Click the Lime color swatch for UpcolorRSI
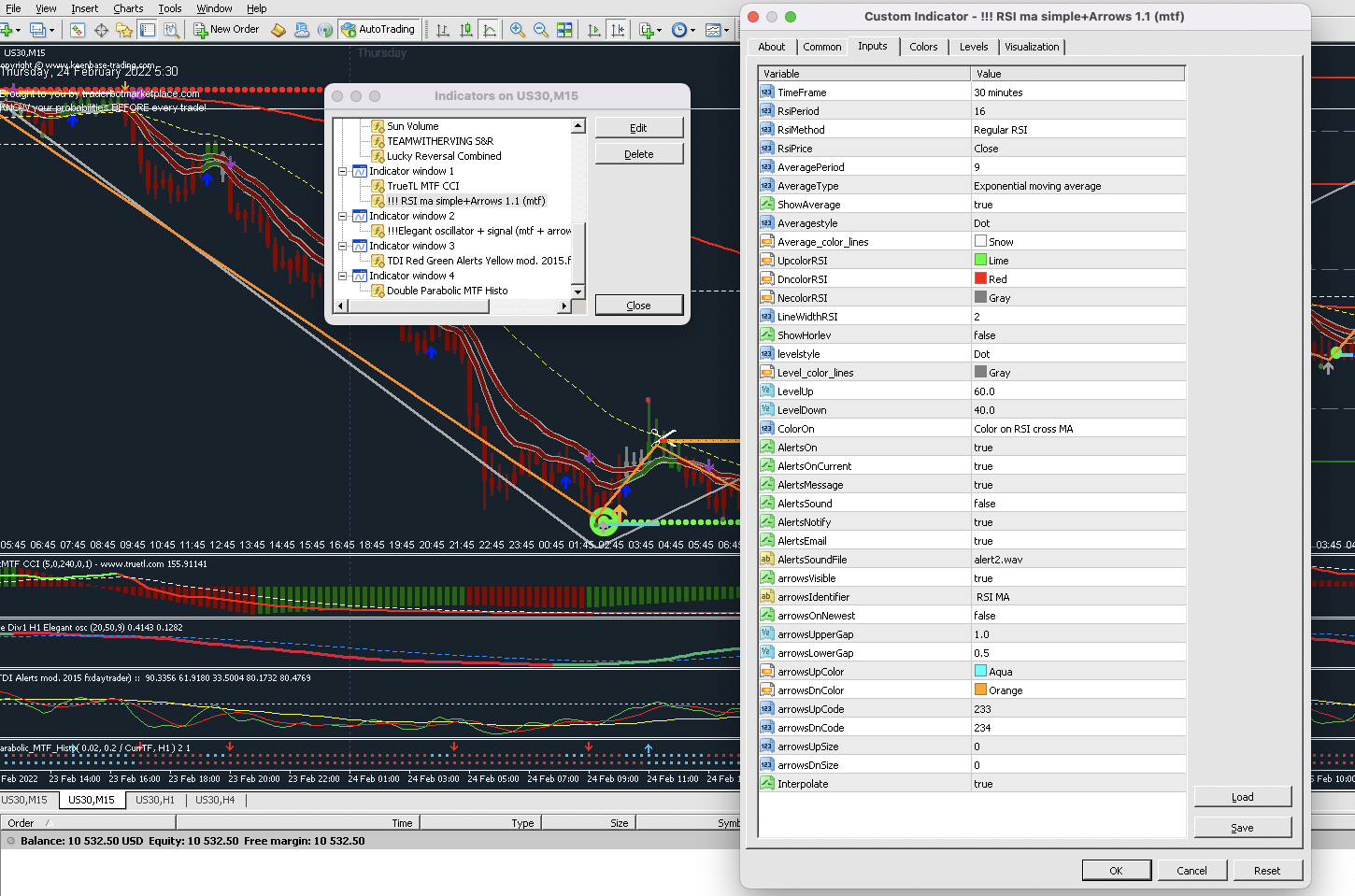Viewport: 1355px width, 896px height. (980, 261)
